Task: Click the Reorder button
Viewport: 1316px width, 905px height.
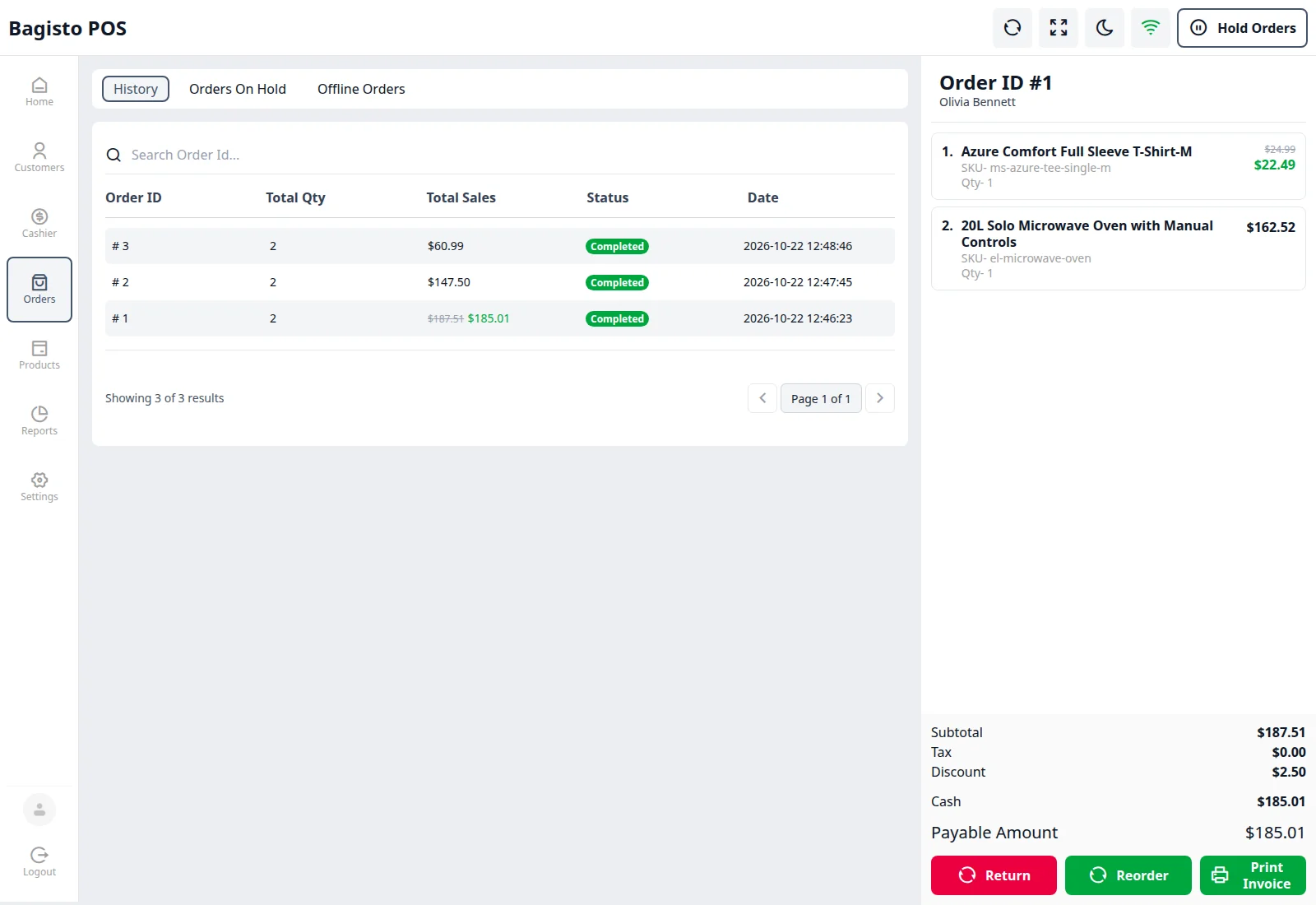Action: pos(1128,875)
